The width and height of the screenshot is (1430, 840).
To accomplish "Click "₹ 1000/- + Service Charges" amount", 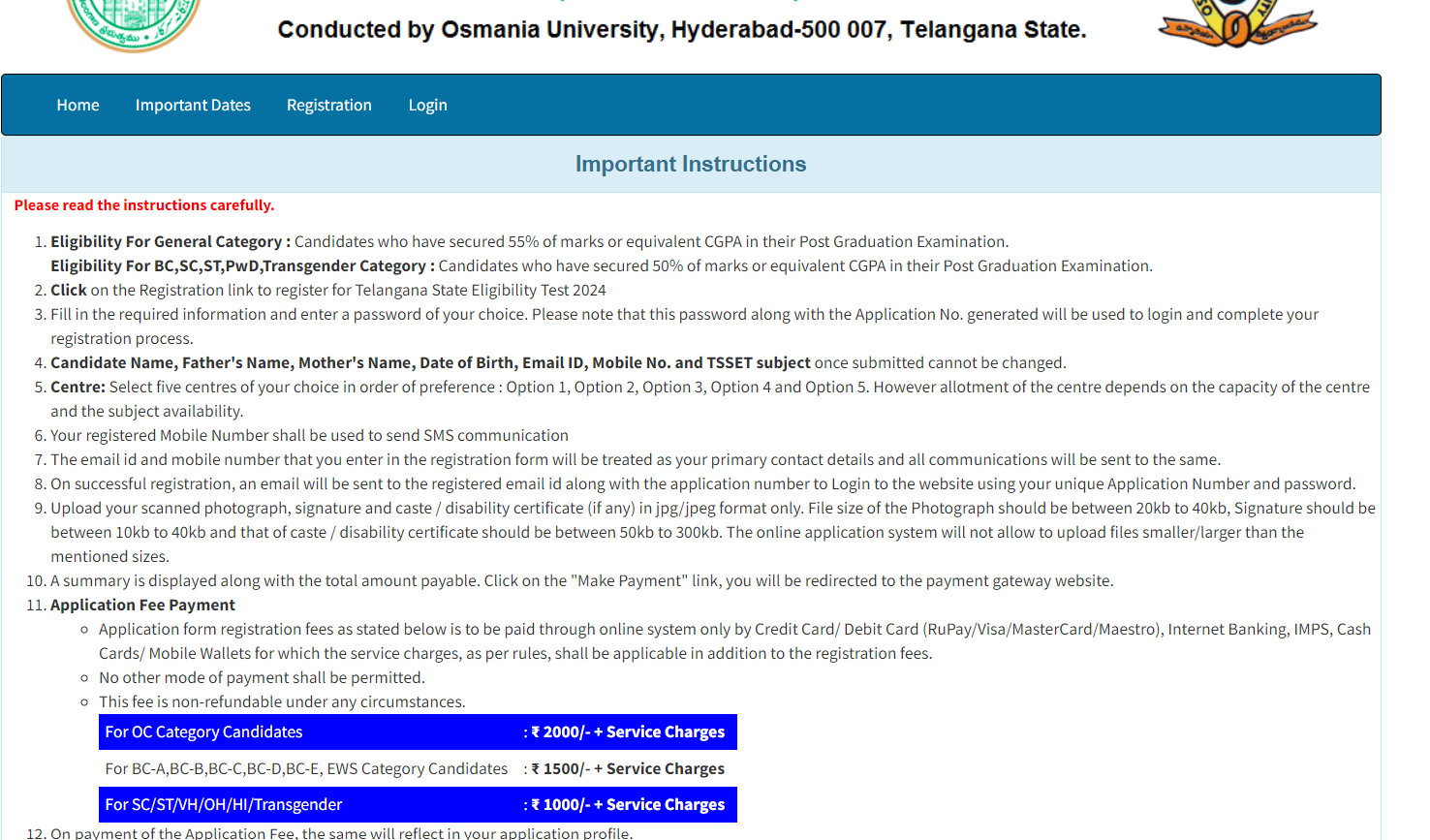I will click(628, 804).
